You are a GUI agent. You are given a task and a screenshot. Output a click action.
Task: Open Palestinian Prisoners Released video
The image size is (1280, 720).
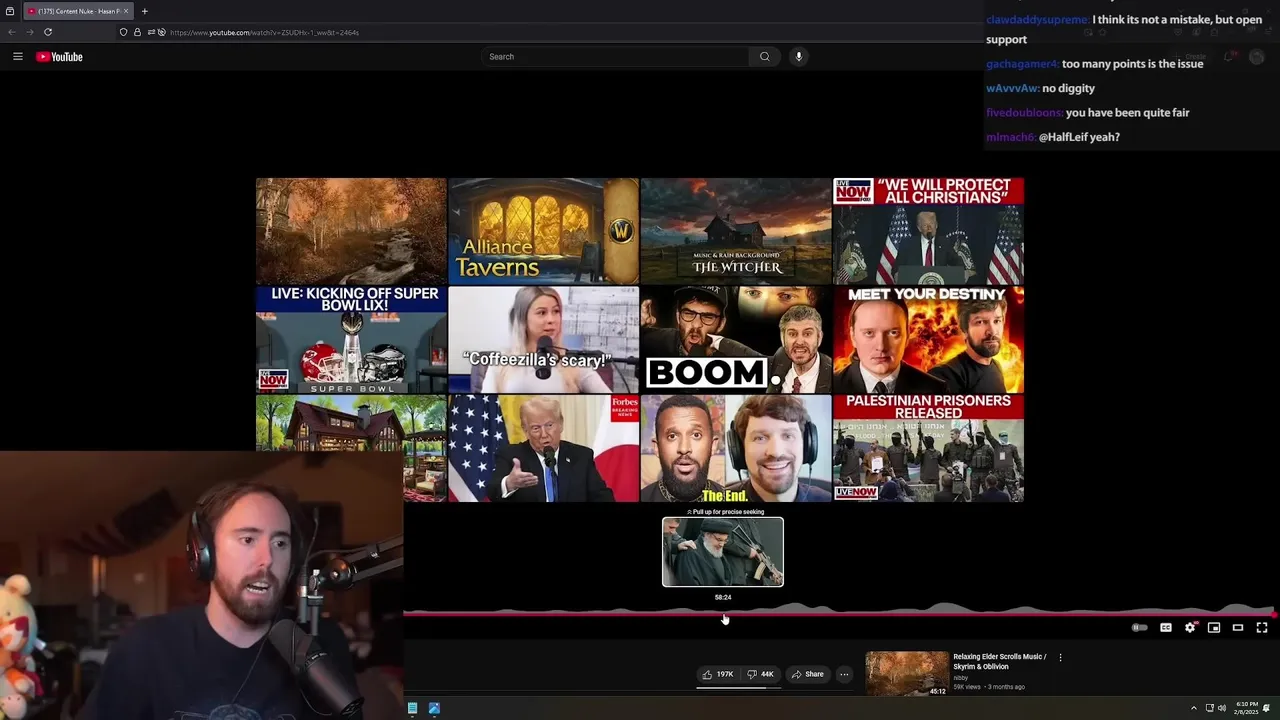[928, 447]
